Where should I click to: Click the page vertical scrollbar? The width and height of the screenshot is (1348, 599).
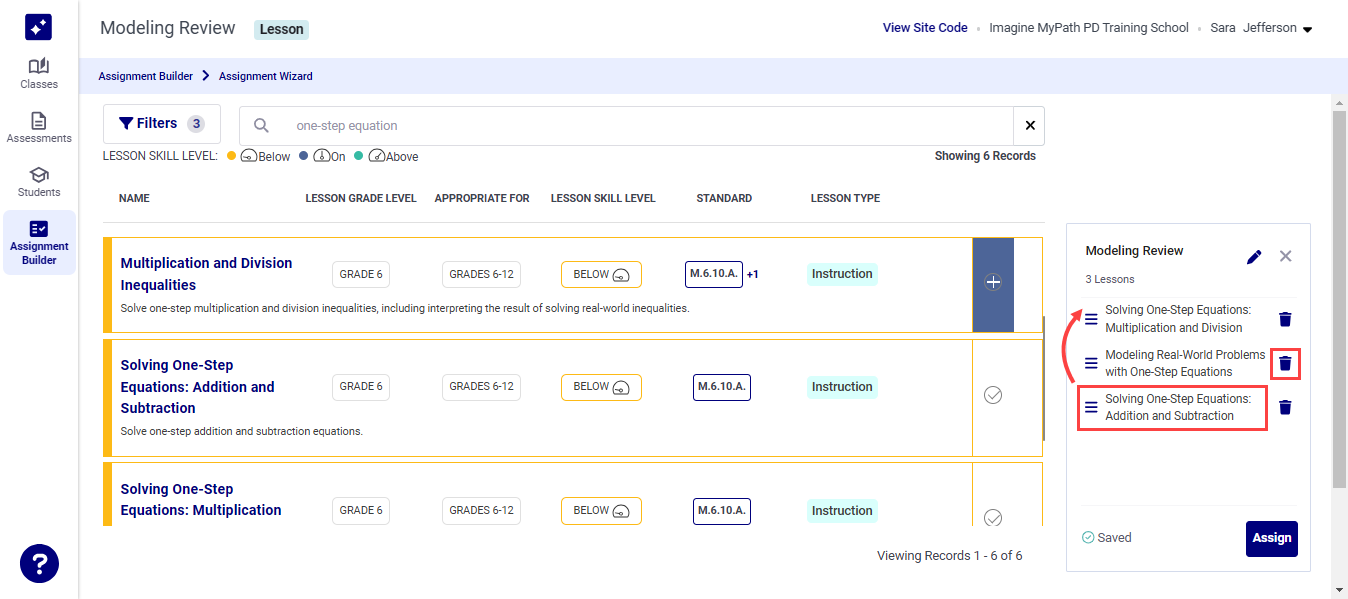point(1339,300)
